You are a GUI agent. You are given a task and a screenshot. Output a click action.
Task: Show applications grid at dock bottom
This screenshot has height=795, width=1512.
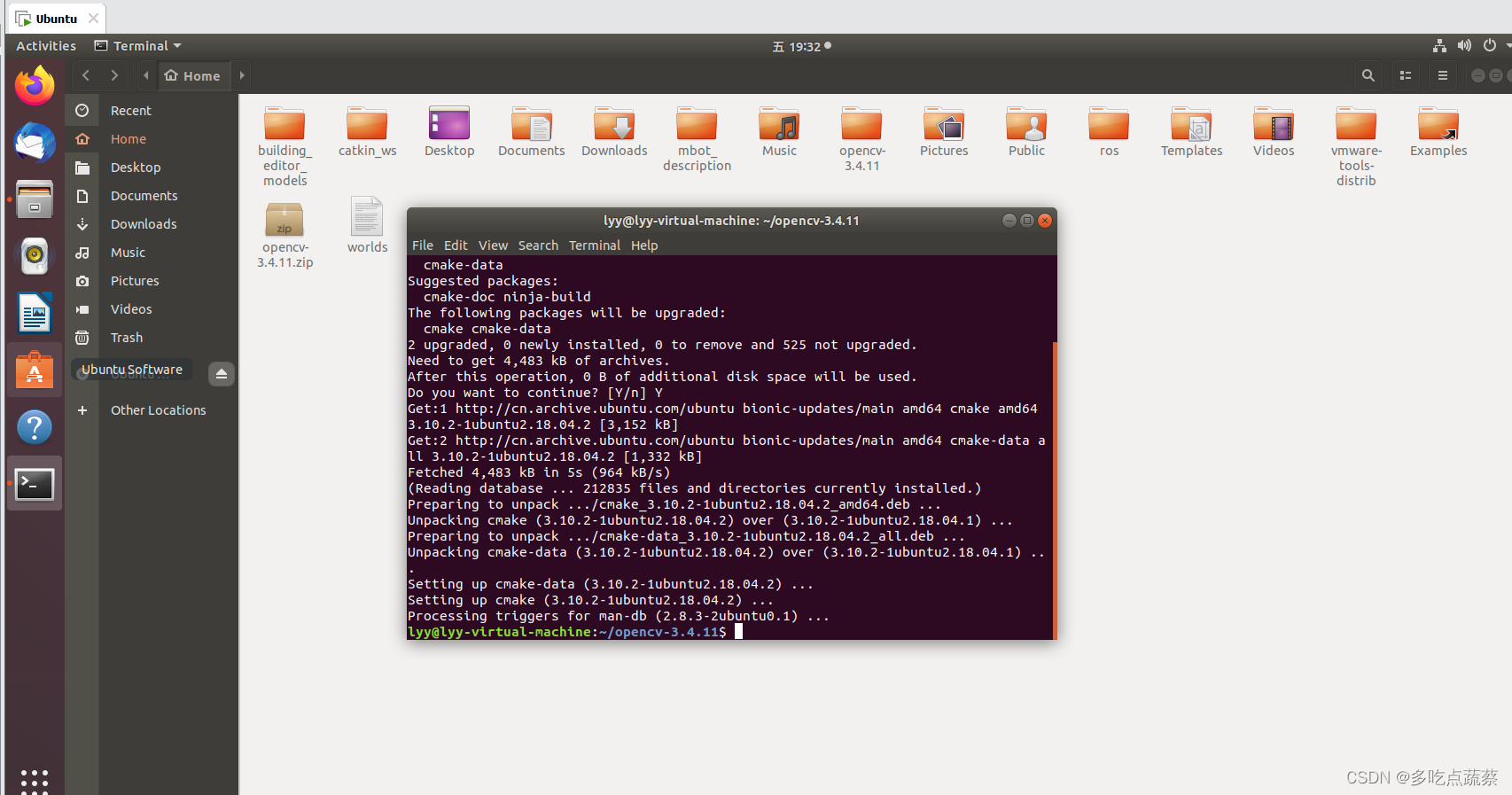(35, 781)
